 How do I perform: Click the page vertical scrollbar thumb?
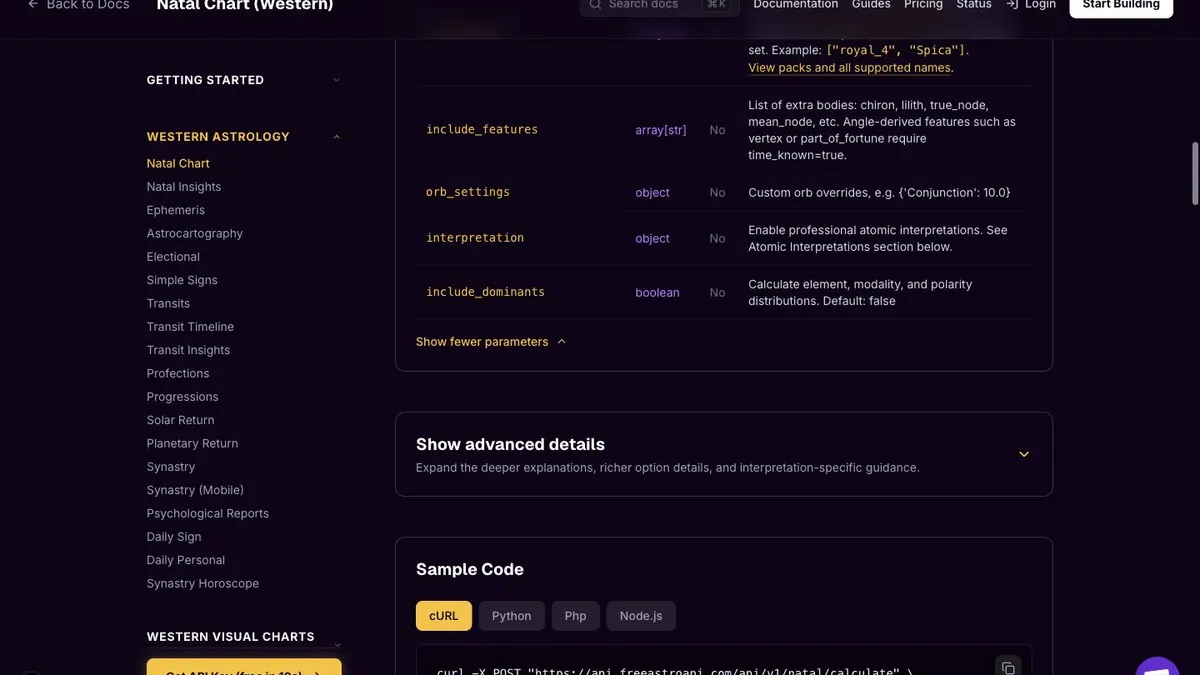click(x=1194, y=172)
